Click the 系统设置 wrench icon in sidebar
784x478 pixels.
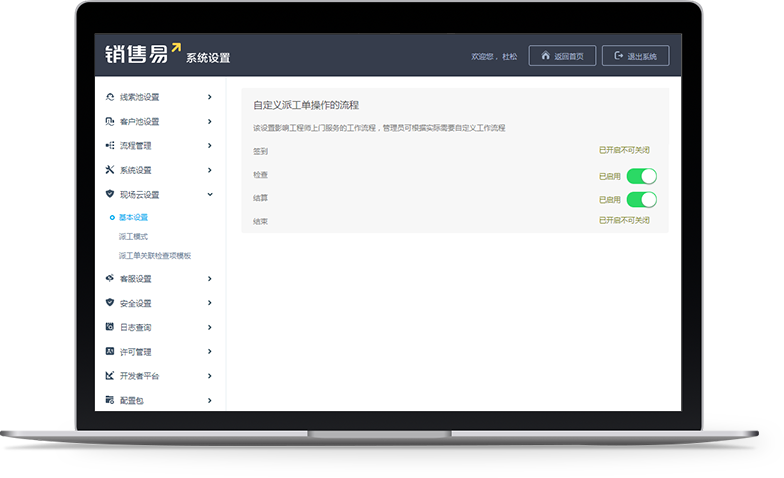110,170
